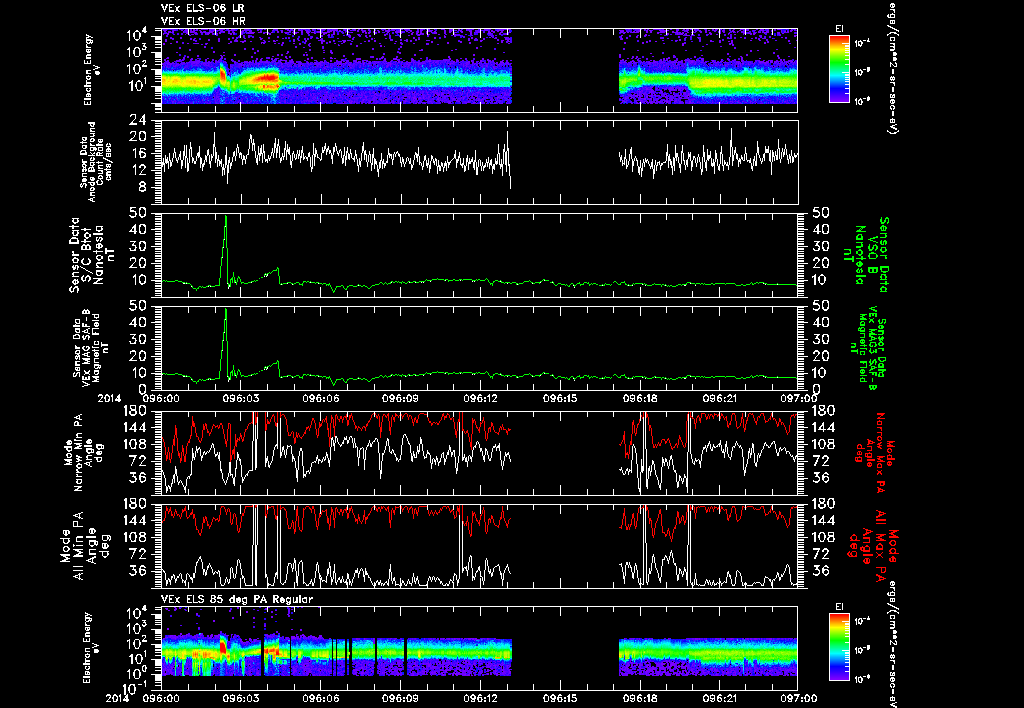Click 096:03 on the bottom time axis
The image size is (1024, 708).
click(x=241, y=696)
